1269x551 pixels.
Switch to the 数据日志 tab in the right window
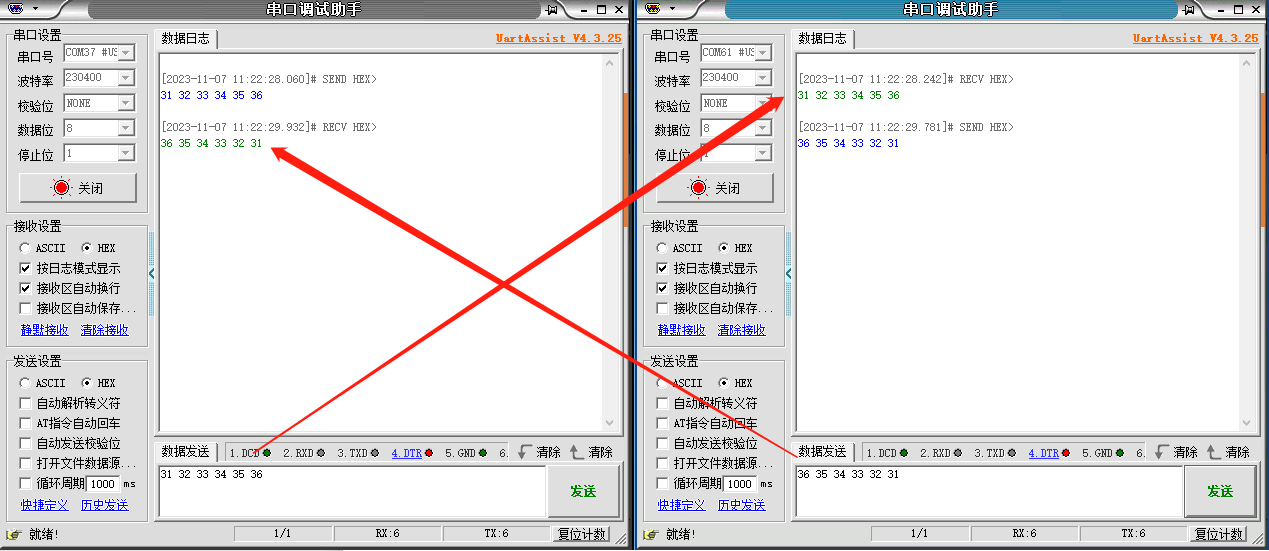point(822,39)
